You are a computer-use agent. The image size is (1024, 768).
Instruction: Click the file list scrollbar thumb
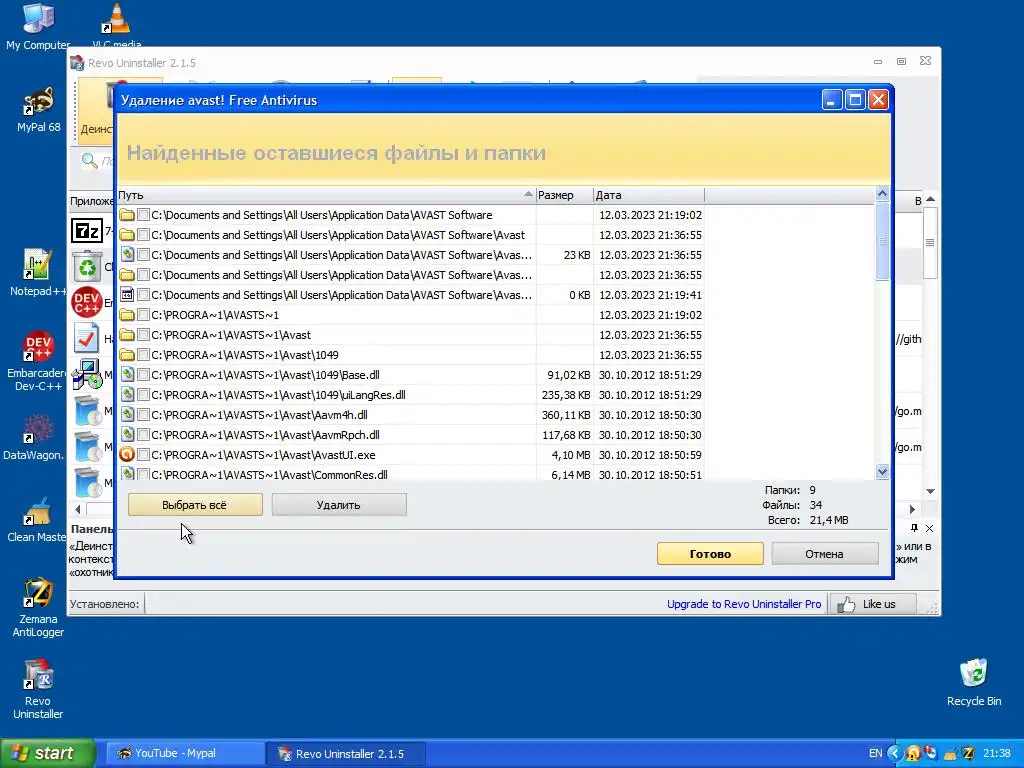coord(882,241)
